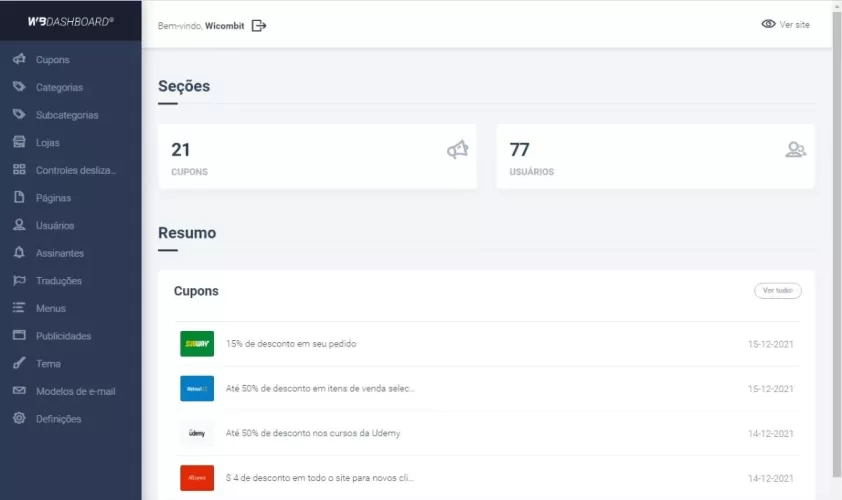This screenshot has height=500, width=842.
Task: Click the users icon in the Usuários card
Action: tap(795, 150)
